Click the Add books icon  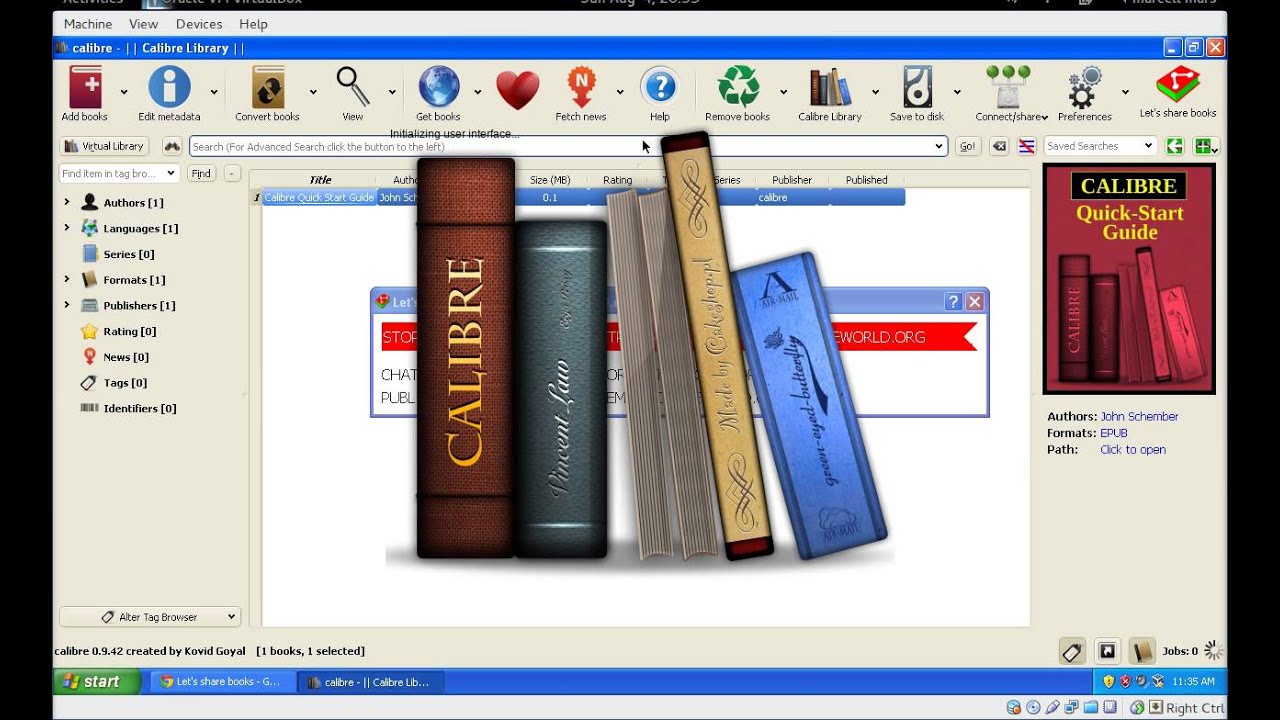tap(85, 88)
